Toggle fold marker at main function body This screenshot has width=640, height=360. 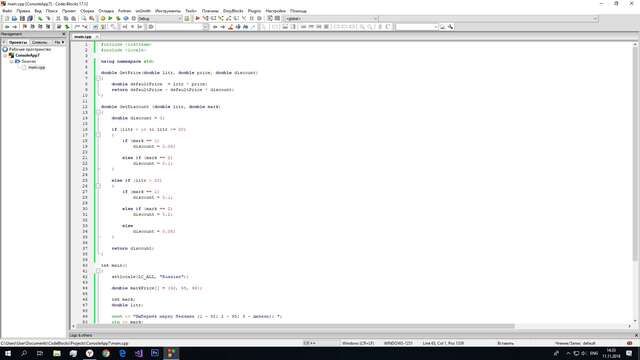98,271
